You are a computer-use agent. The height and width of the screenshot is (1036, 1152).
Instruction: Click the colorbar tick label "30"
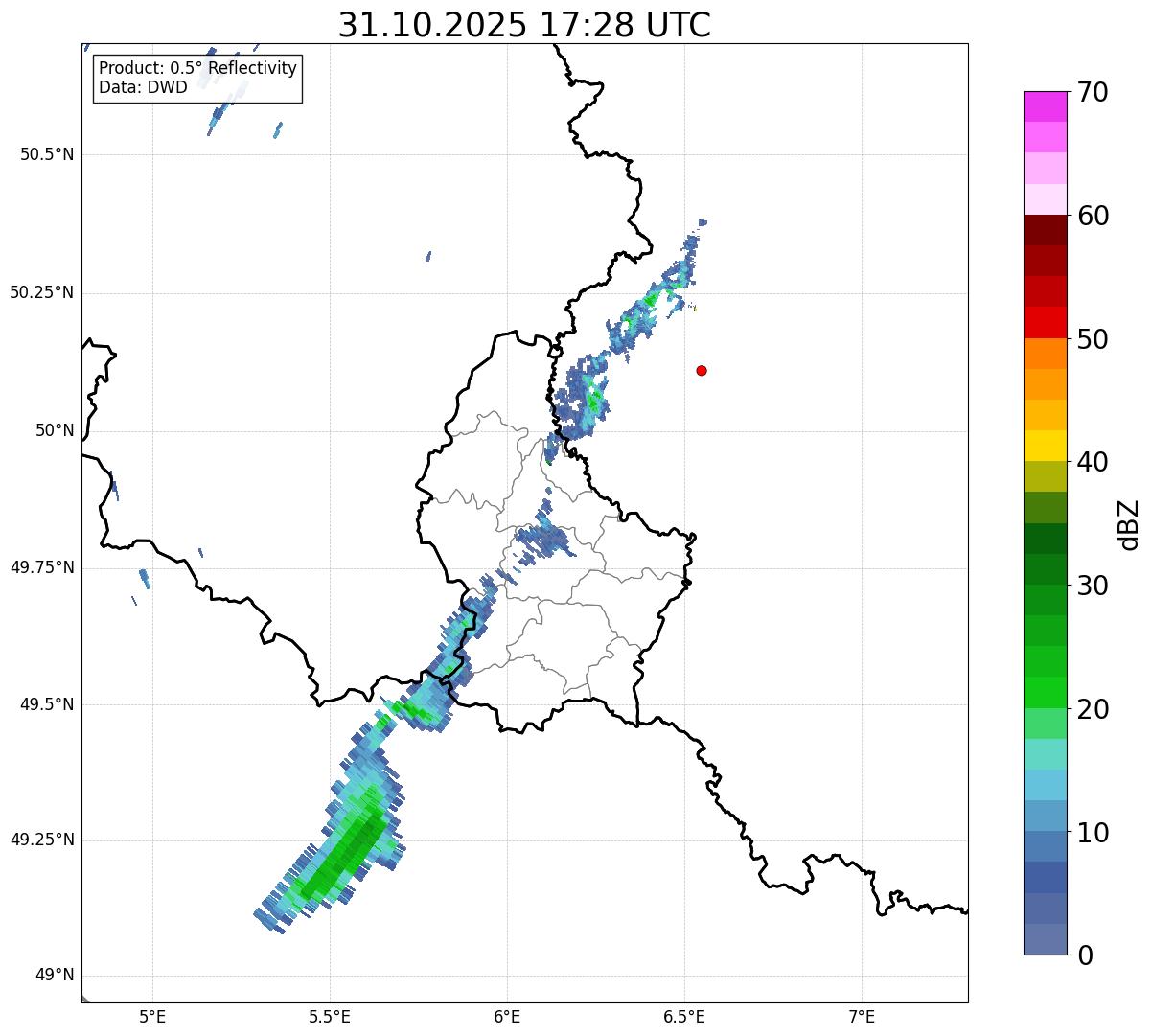(1093, 586)
